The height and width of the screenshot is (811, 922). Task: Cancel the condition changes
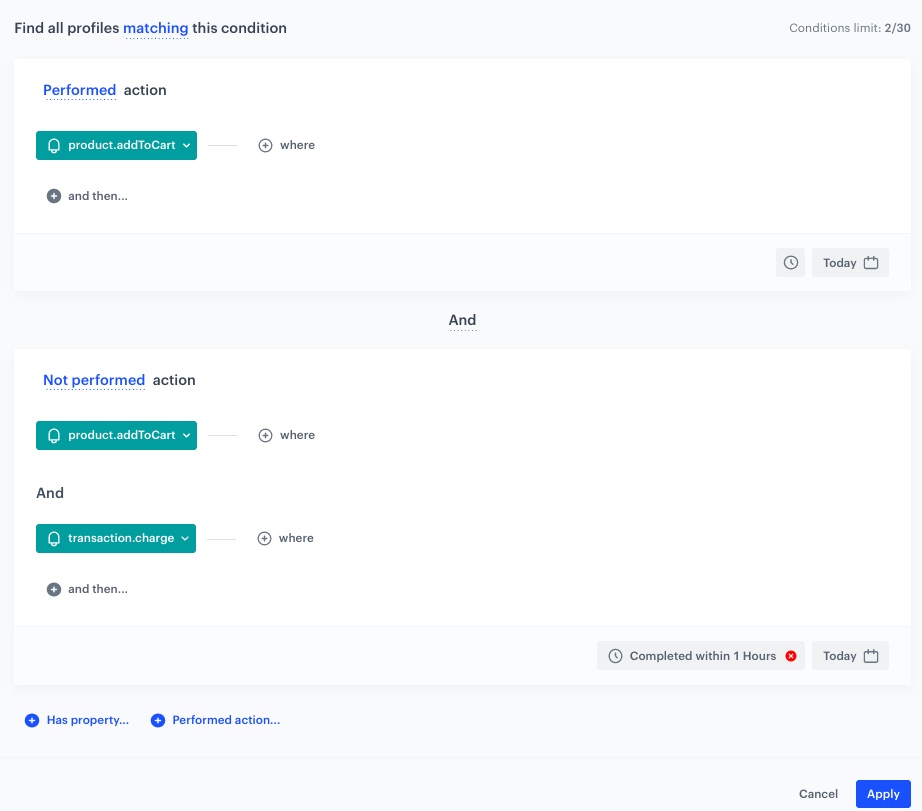coord(818,793)
